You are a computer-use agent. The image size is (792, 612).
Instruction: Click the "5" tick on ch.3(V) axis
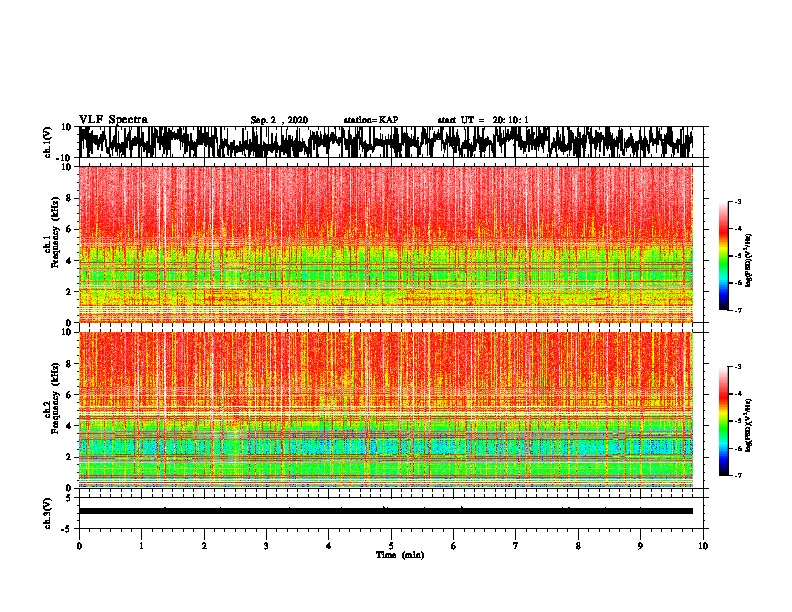point(69,498)
